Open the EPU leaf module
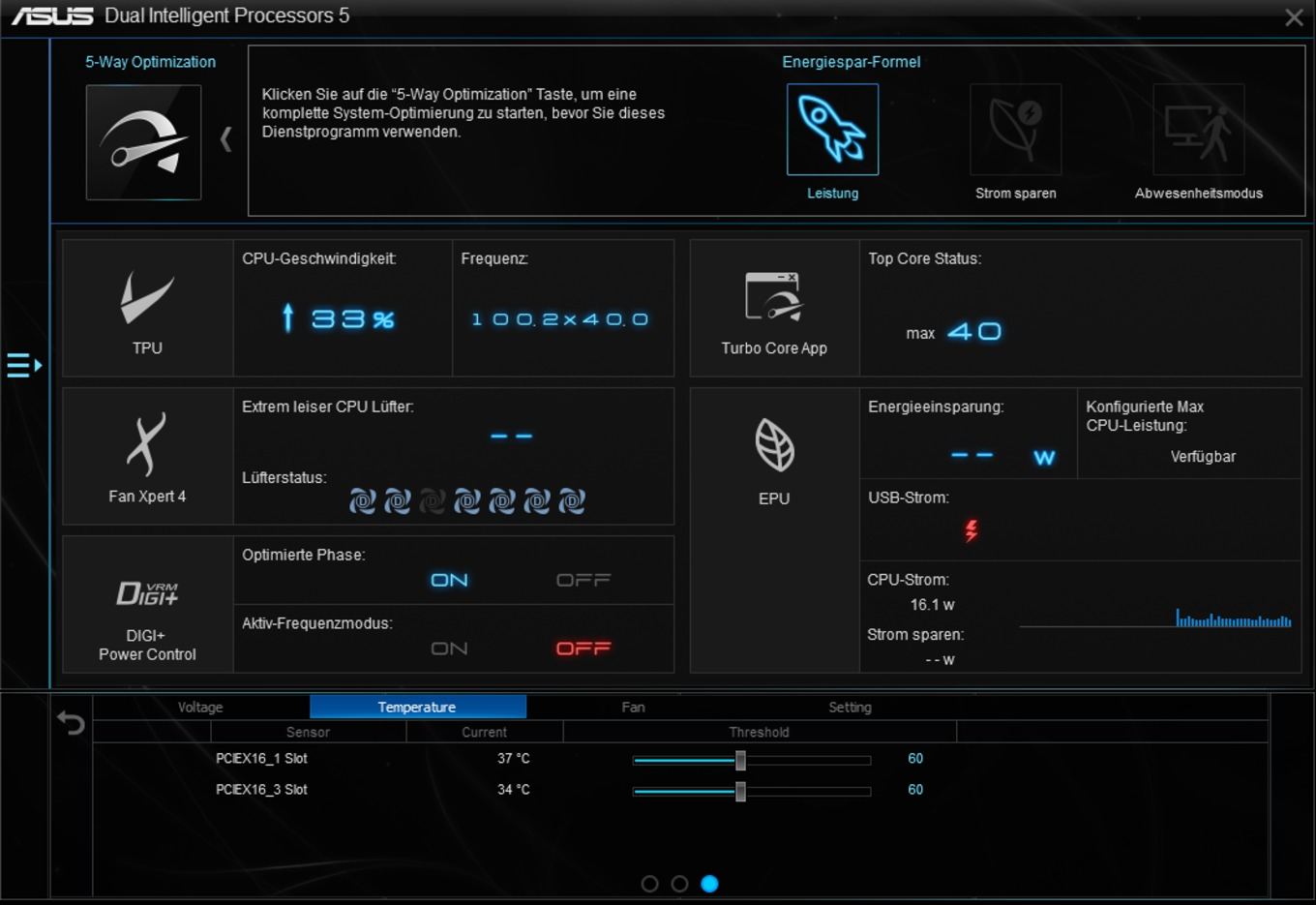The height and width of the screenshot is (905, 1316). click(774, 530)
